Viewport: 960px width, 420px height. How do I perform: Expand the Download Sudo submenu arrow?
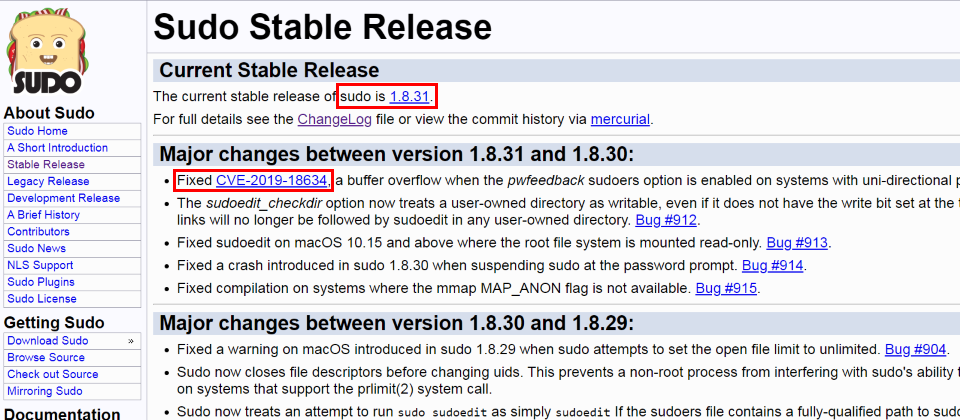131,341
